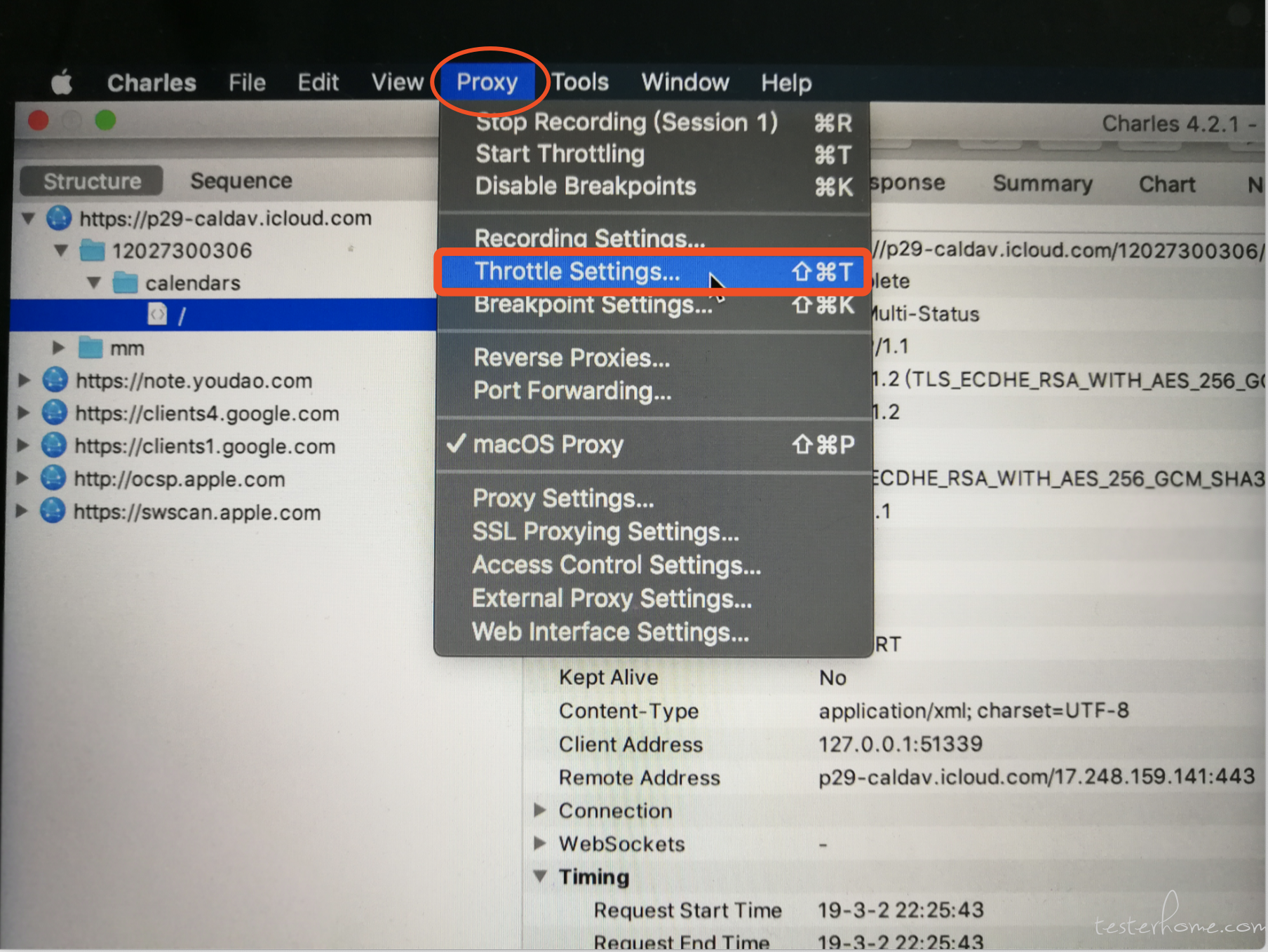Open the File menu

pos(247,83)
